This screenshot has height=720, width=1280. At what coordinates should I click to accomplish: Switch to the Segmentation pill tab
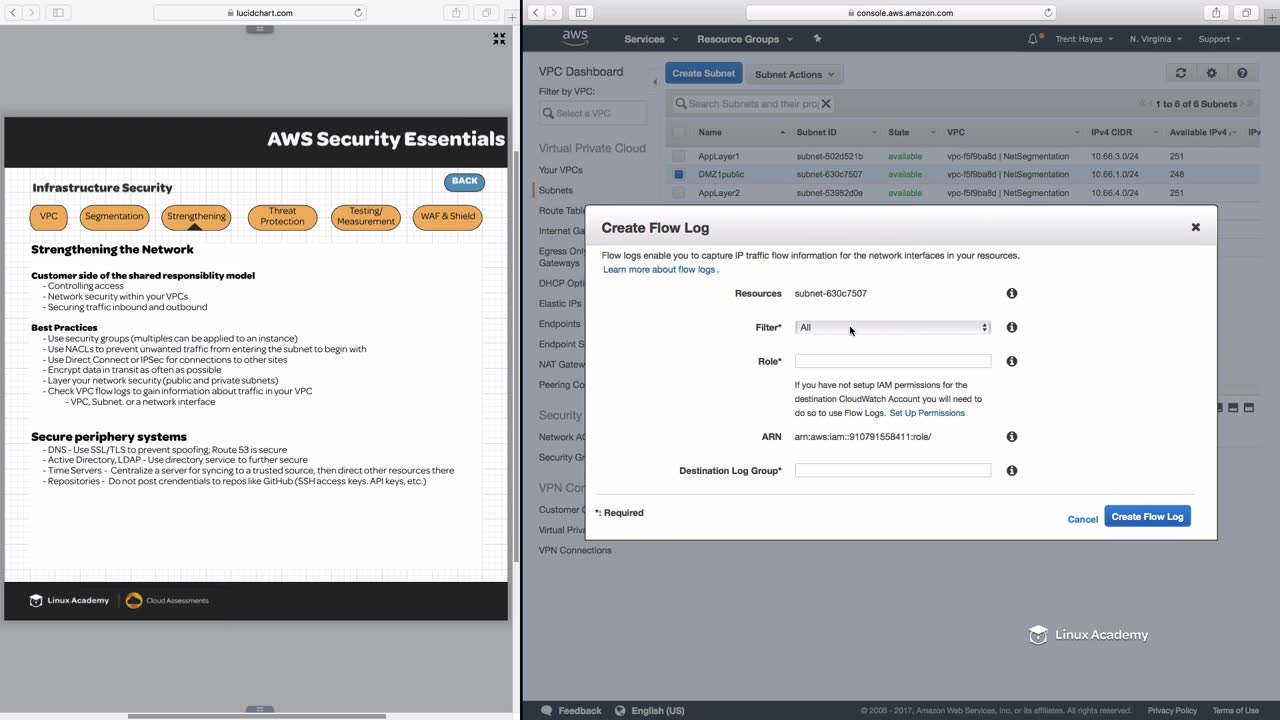tap(114, 216)
